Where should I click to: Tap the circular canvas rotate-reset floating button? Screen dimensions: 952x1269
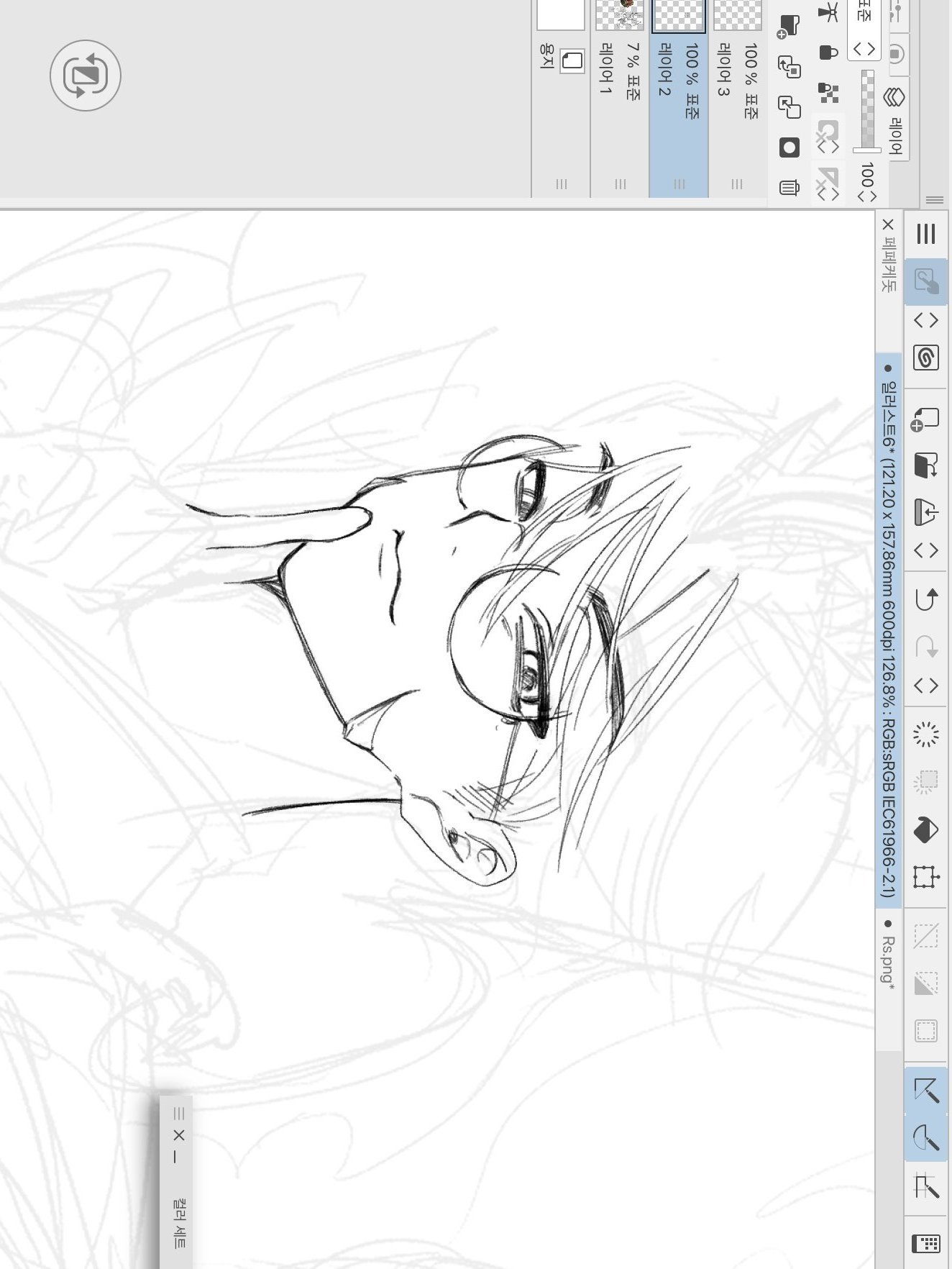pyautogui.click(x=86, y=76)
